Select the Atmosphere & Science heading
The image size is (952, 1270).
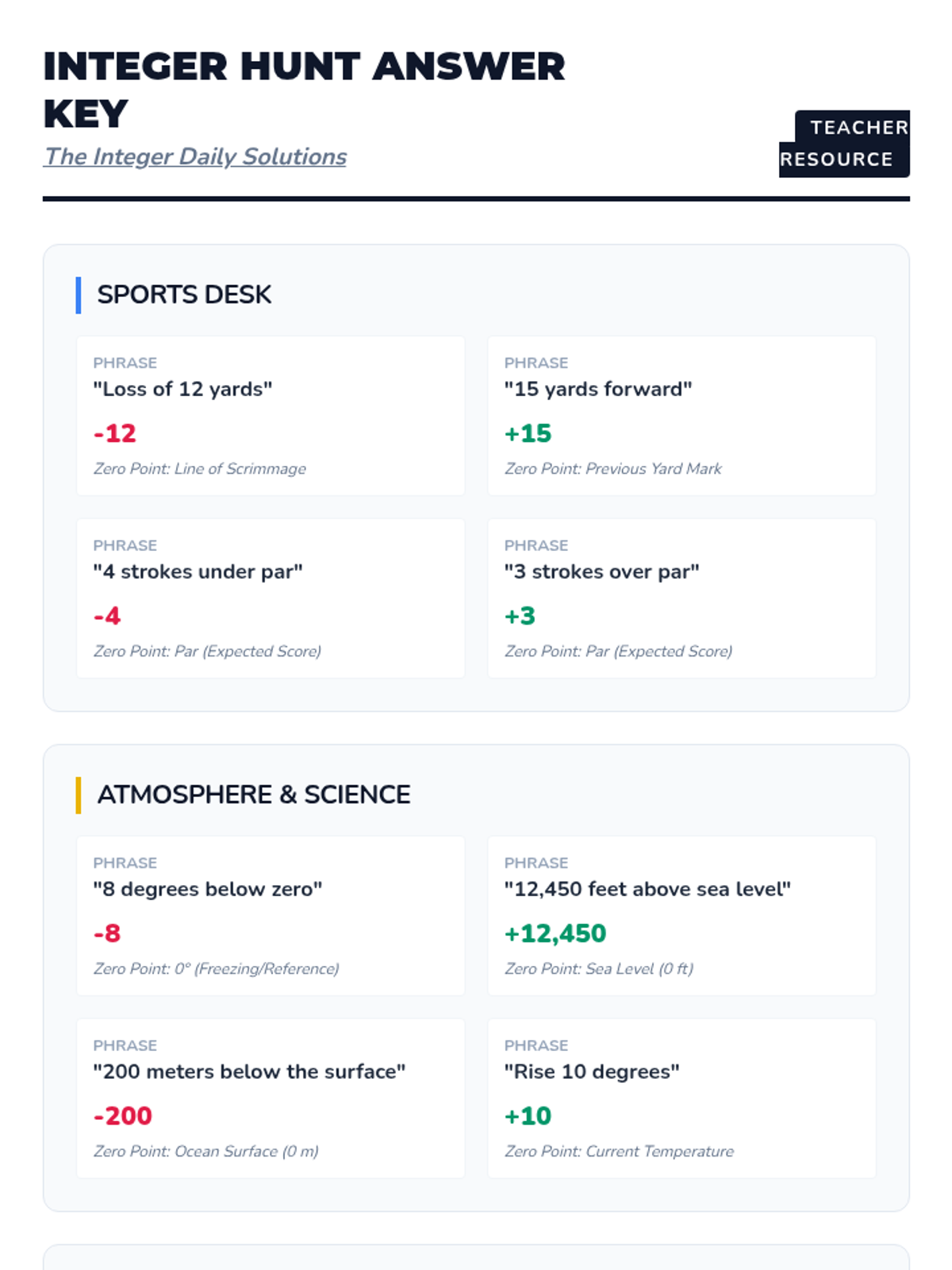254,795
